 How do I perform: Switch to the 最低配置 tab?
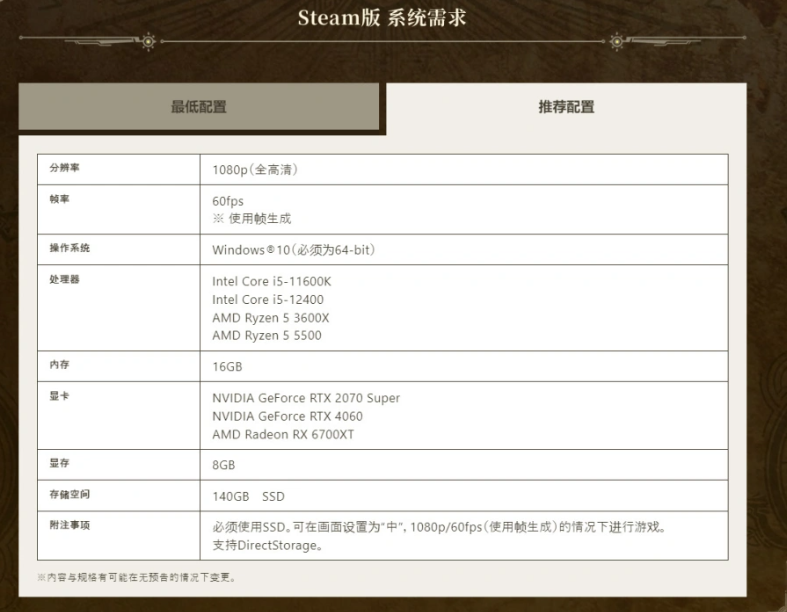click(x=199, y=106)
